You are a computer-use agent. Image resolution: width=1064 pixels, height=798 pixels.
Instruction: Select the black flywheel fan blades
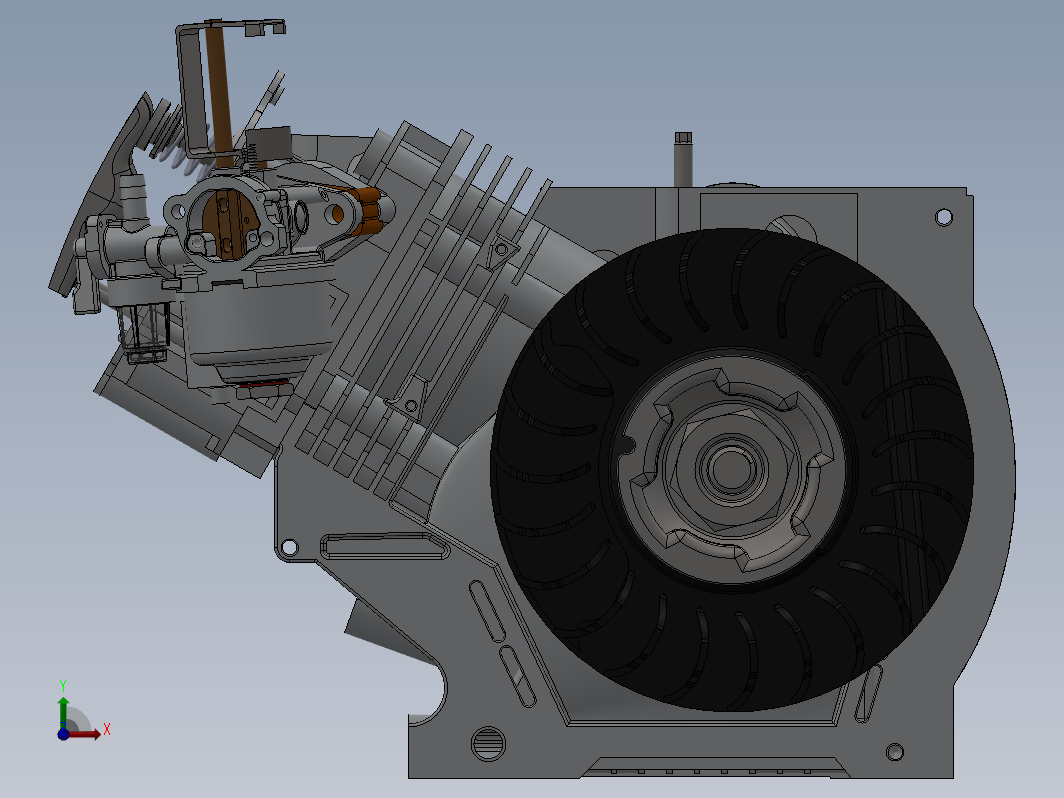pos(732,470)
